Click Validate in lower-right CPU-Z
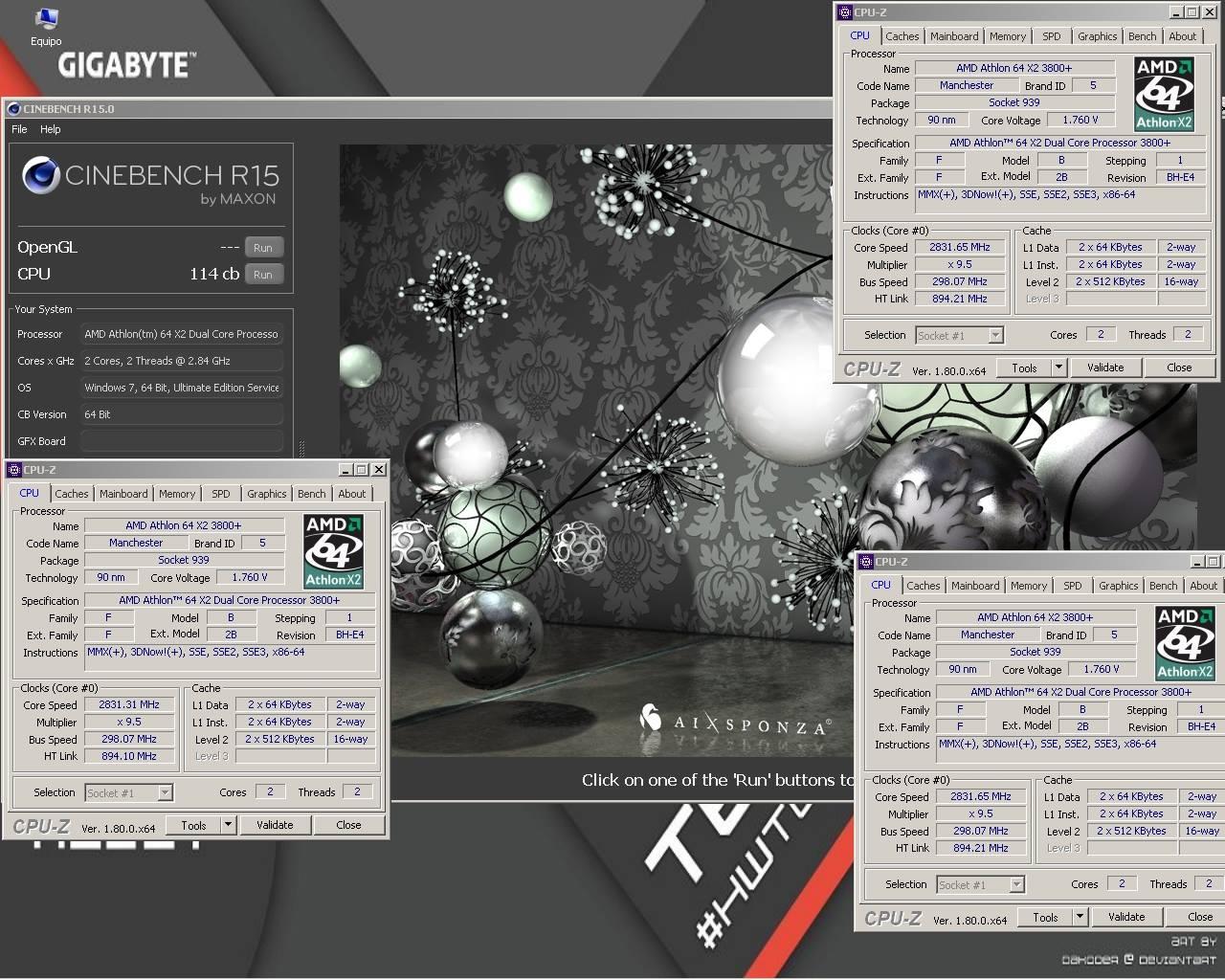 pyautogui.click(x=1126, y=917)
